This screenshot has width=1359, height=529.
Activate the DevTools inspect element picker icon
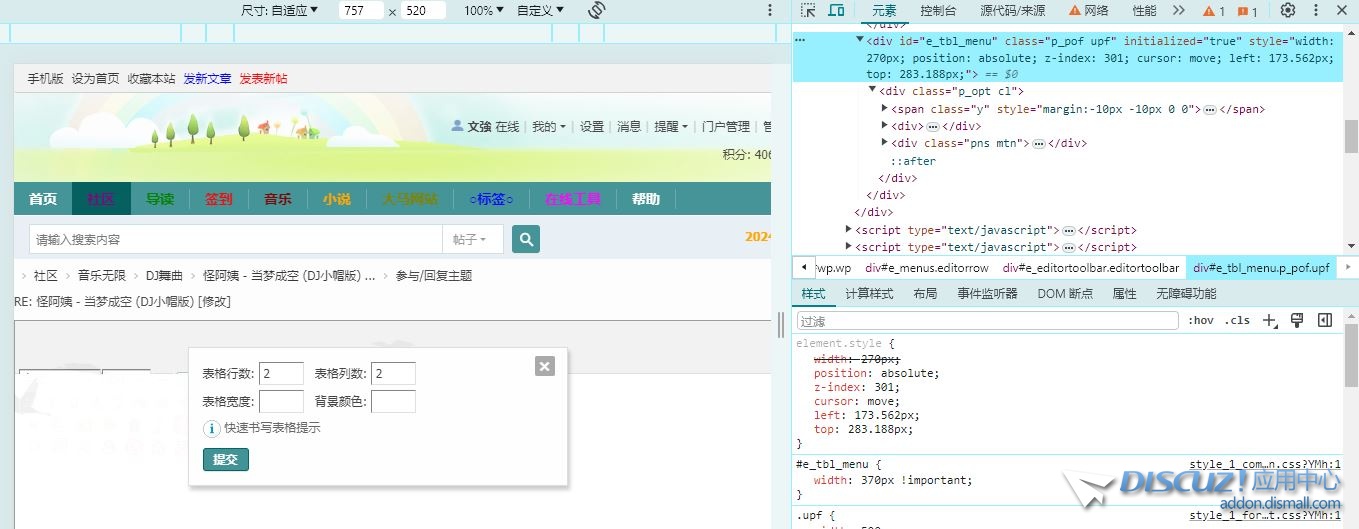[808, 10]
